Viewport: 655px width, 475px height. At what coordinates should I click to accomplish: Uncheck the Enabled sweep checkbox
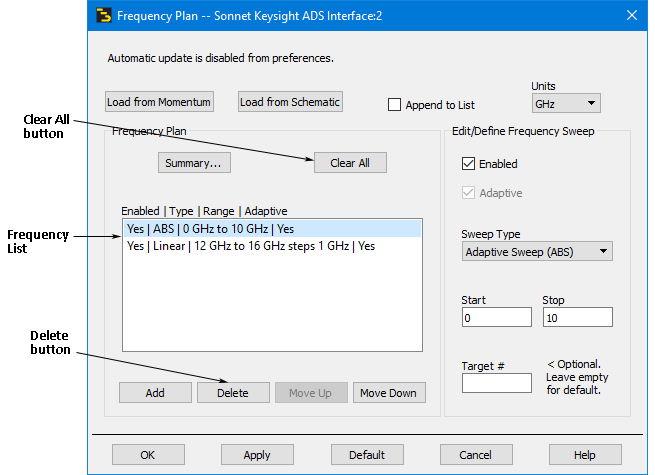click(468, 164)
